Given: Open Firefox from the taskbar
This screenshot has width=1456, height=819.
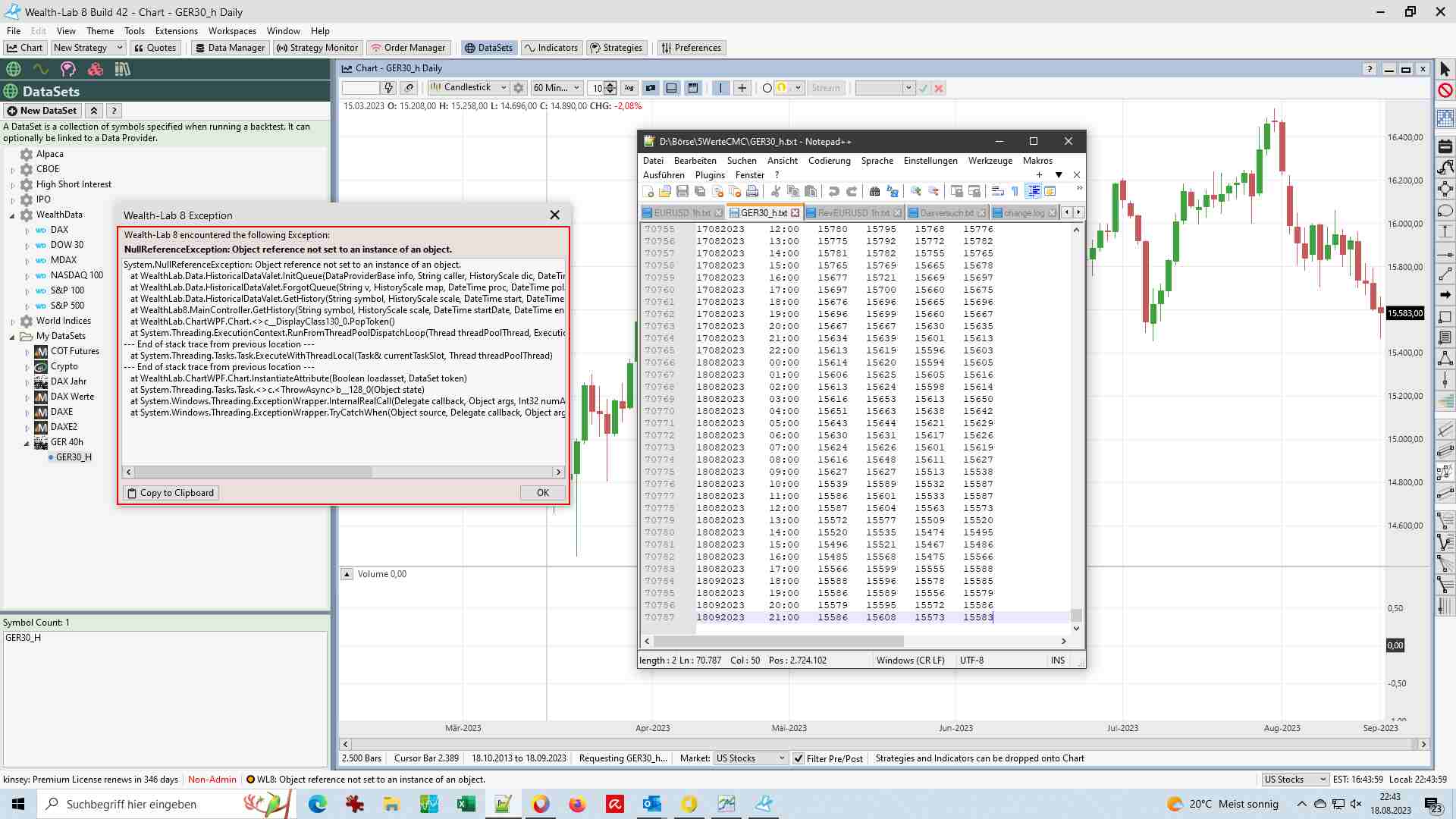Looking at the screenshot, I should [577, 804].
